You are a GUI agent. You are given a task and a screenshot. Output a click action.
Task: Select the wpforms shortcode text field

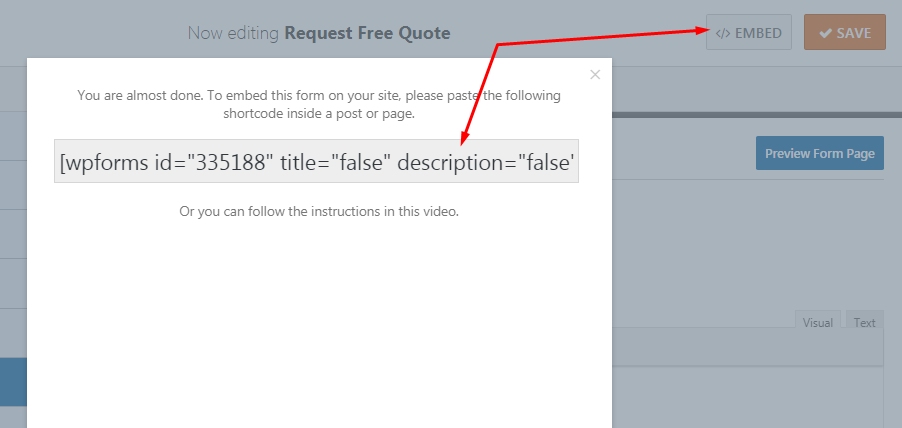click(316, 161)
